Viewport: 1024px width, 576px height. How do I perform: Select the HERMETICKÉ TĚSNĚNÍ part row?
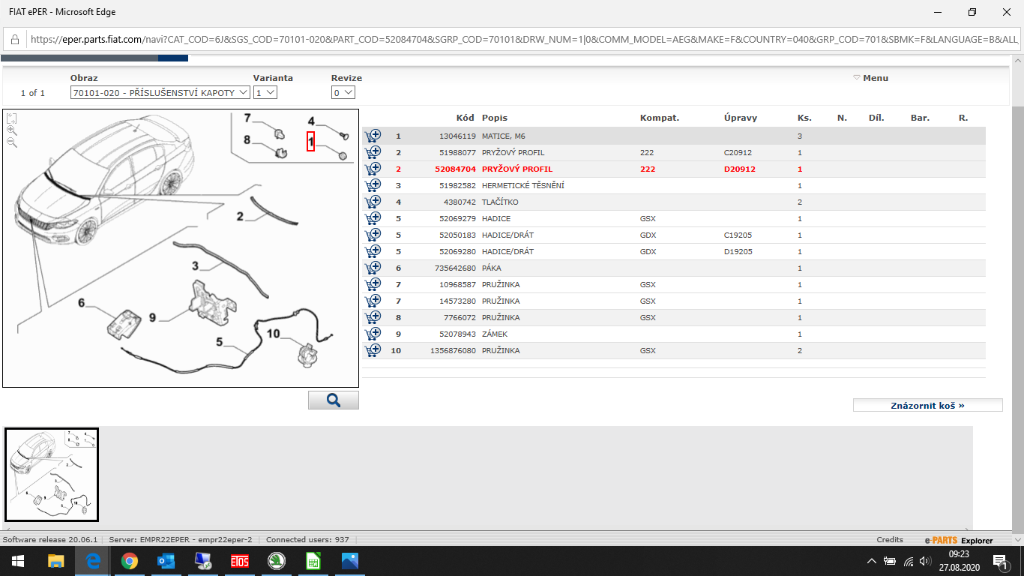(x=523, y=186)
